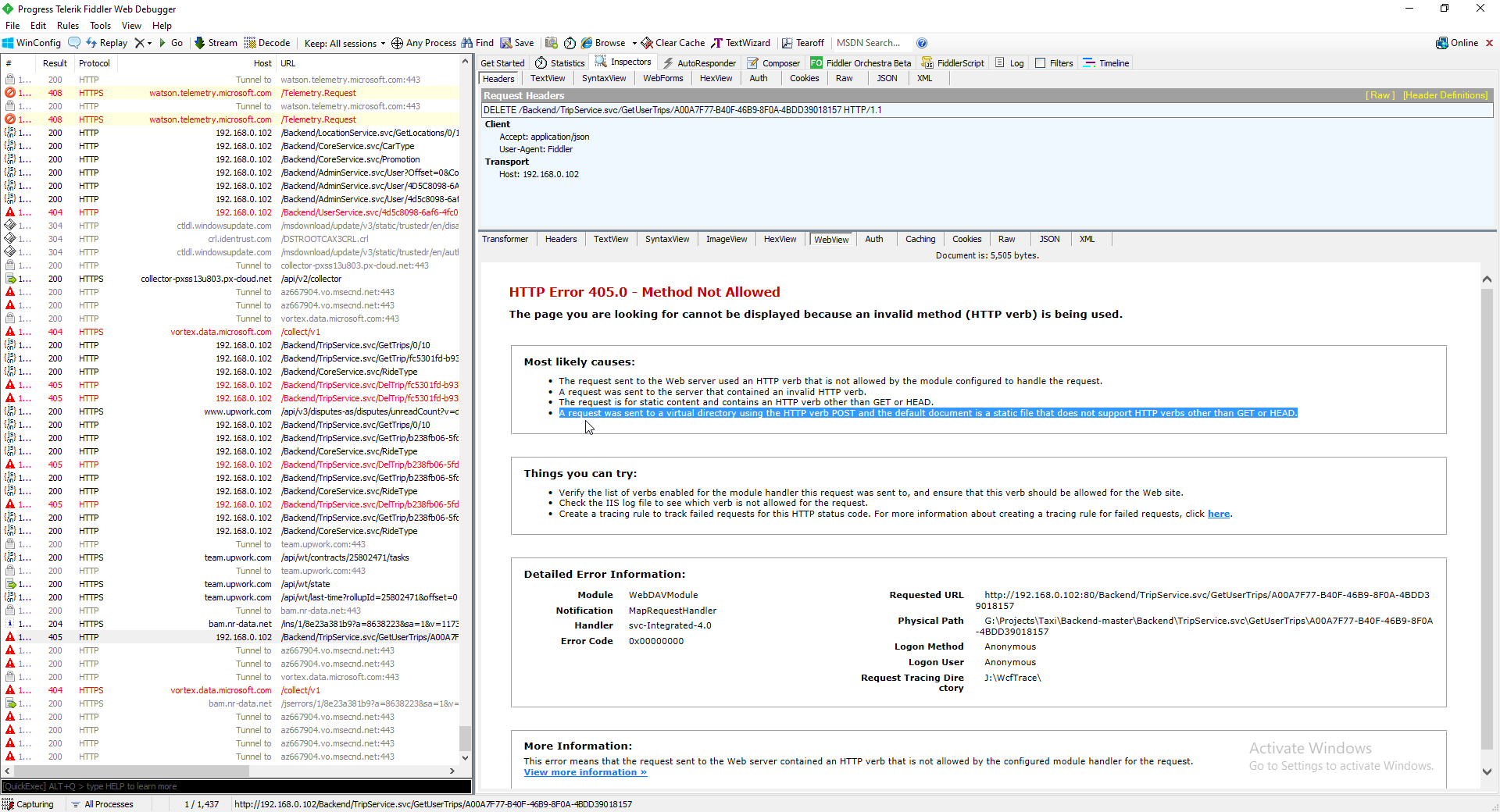Select the request WebForms tab
The height and width of the screenshot is (812, 1500).
663,78
